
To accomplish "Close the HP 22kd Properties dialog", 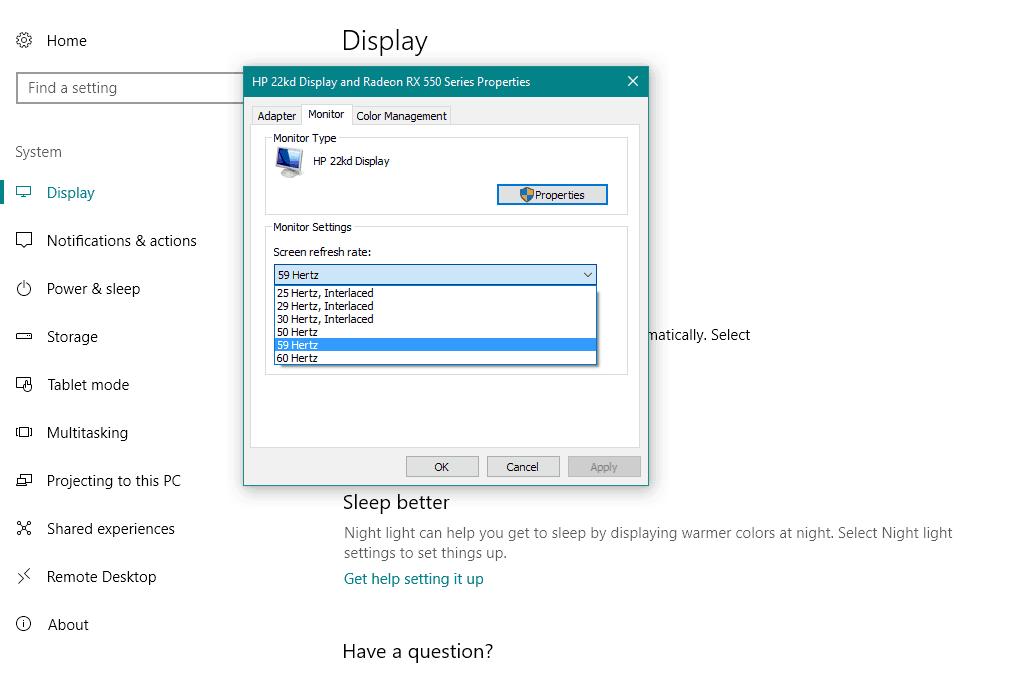I will click(633, 81).
